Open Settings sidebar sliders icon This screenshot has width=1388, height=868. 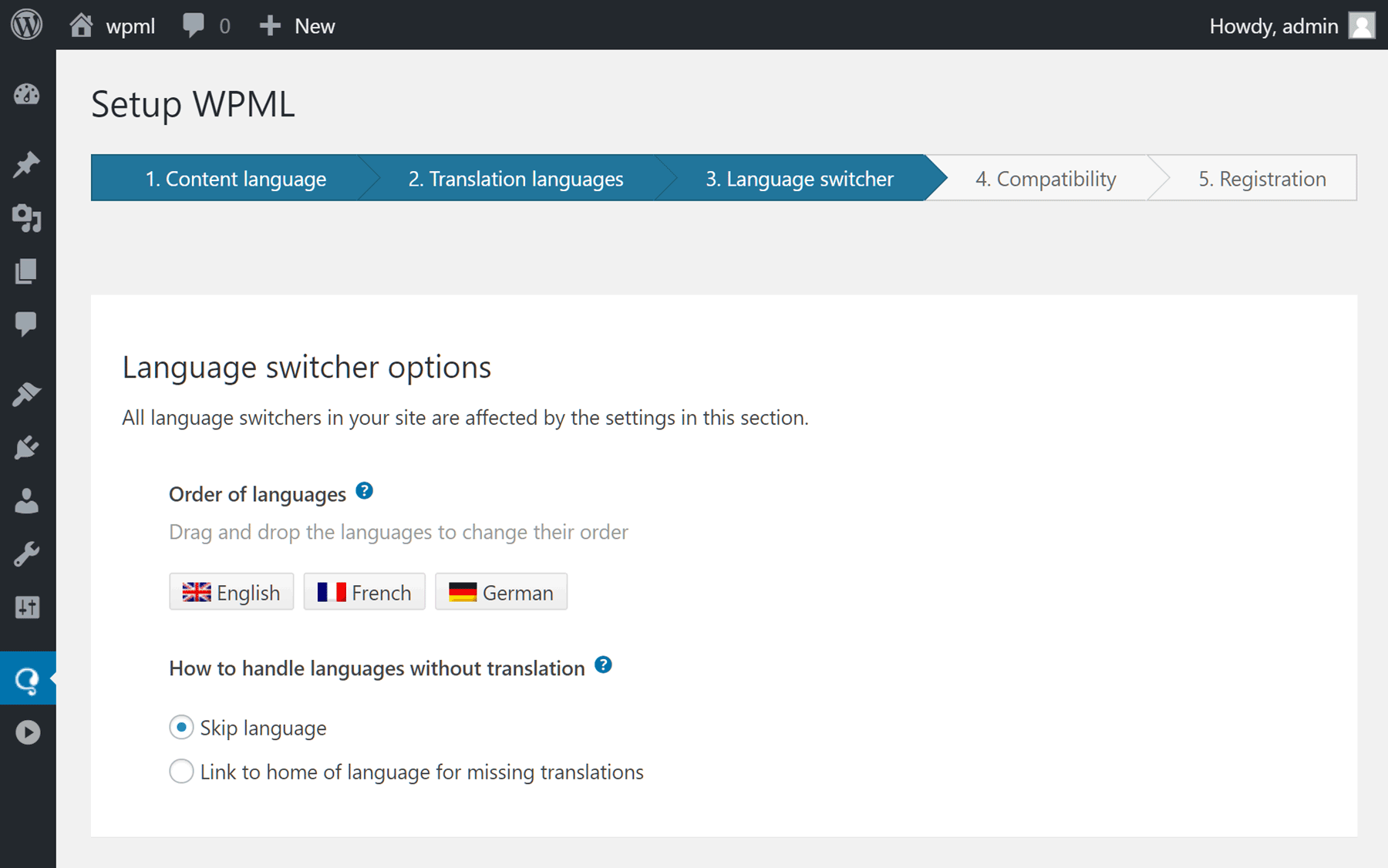(x=27, y=607)
